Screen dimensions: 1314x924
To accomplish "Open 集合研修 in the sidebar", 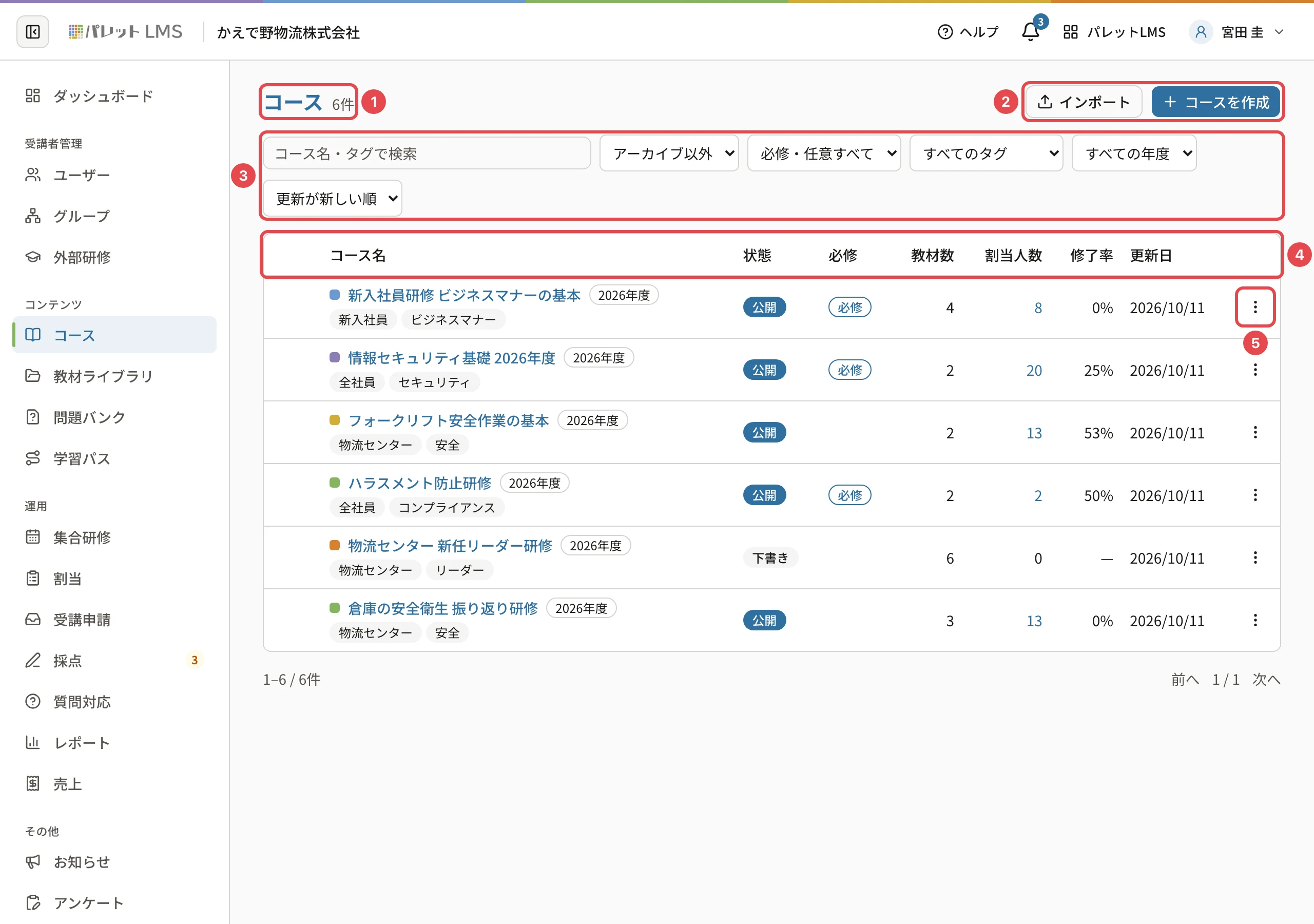I will 114,537.
